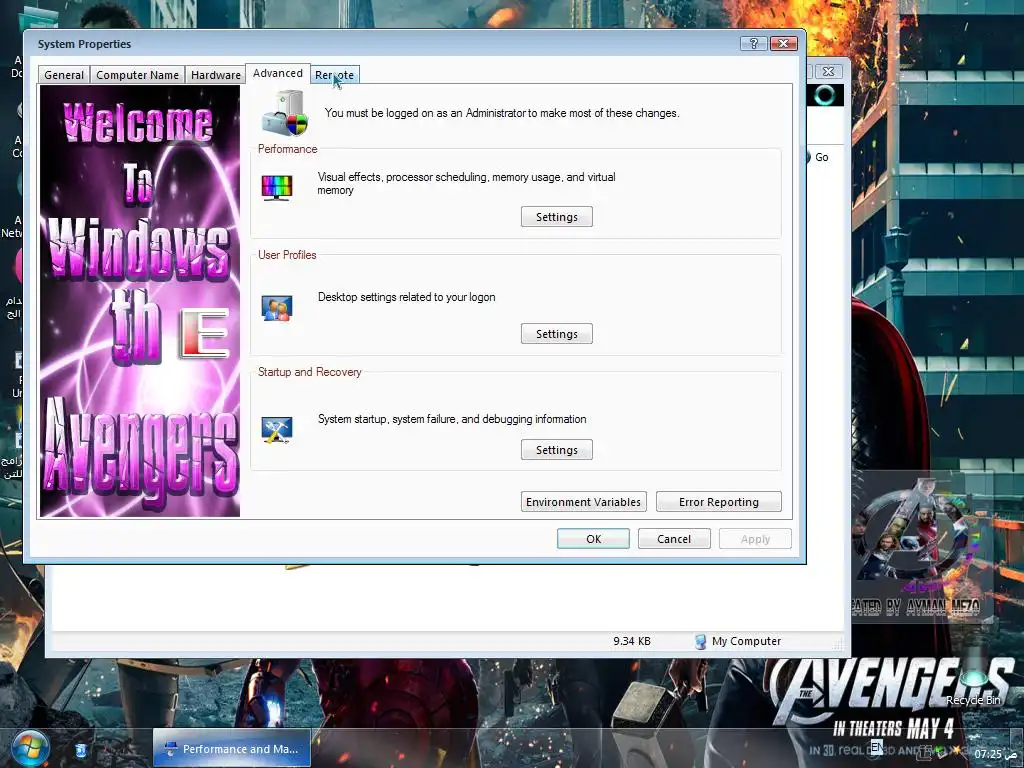
Task: Click the Welcome to Windows Avengers banner
Action: (x=140, y=301)
